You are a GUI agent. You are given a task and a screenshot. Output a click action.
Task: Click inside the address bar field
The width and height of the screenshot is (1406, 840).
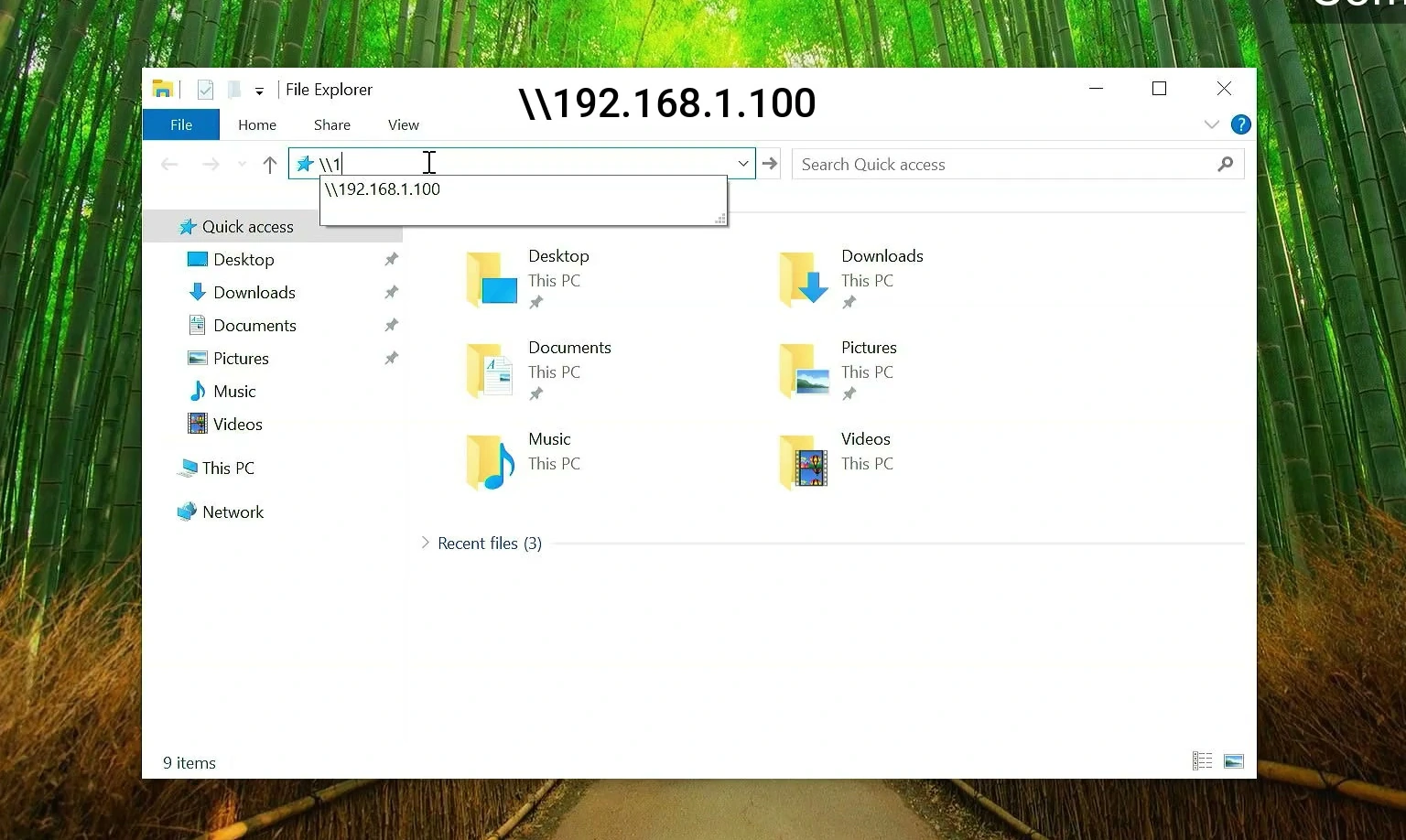[522, 164]
